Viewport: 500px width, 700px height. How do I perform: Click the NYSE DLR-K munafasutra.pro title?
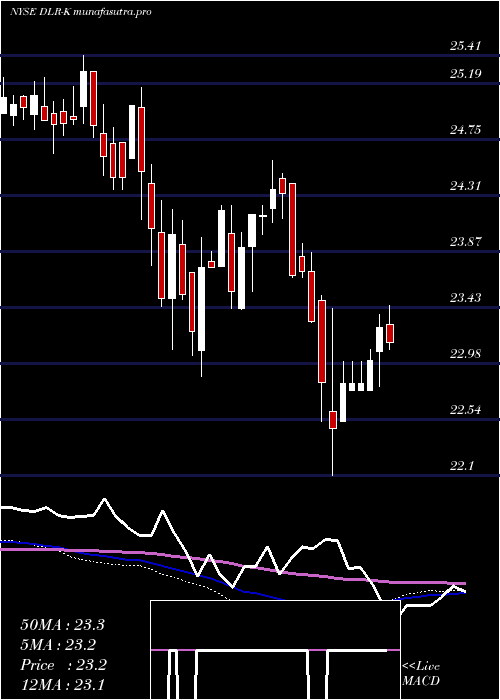pos(80,12)
